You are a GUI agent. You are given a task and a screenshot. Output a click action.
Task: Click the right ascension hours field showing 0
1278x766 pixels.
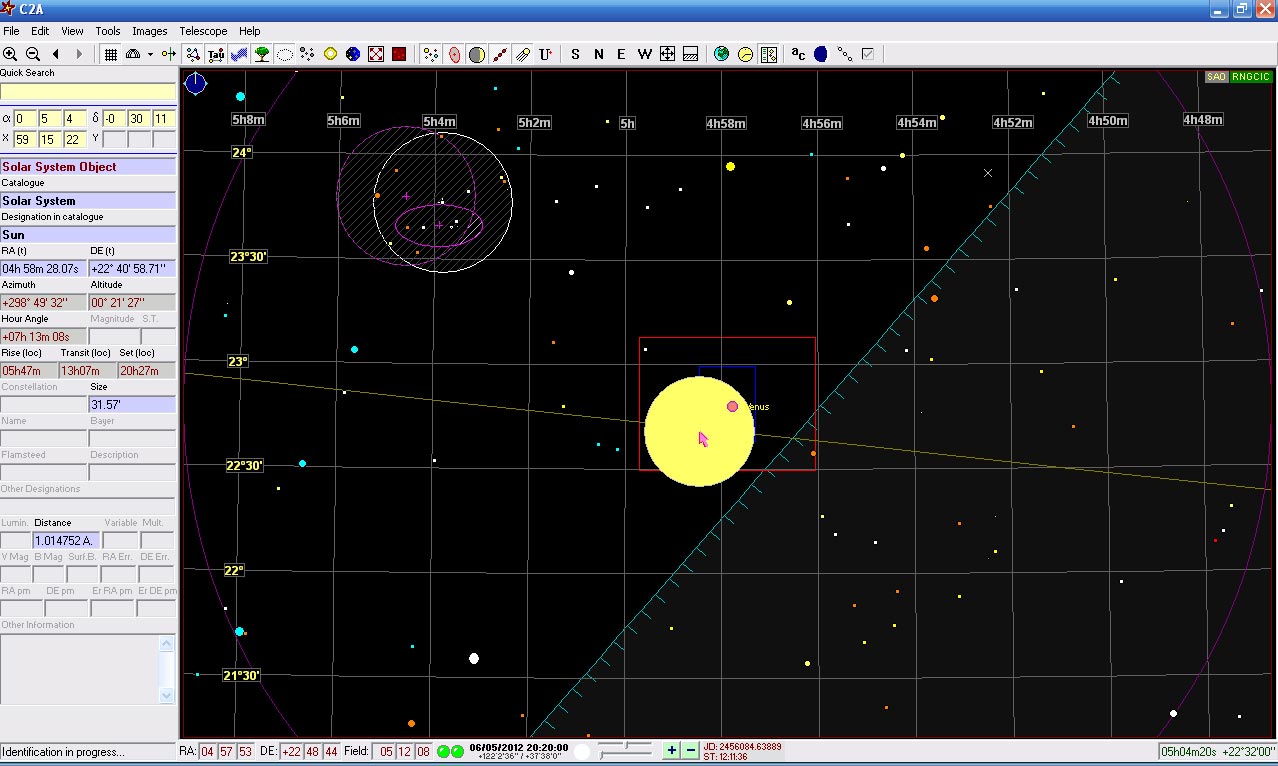click(25, 119)
